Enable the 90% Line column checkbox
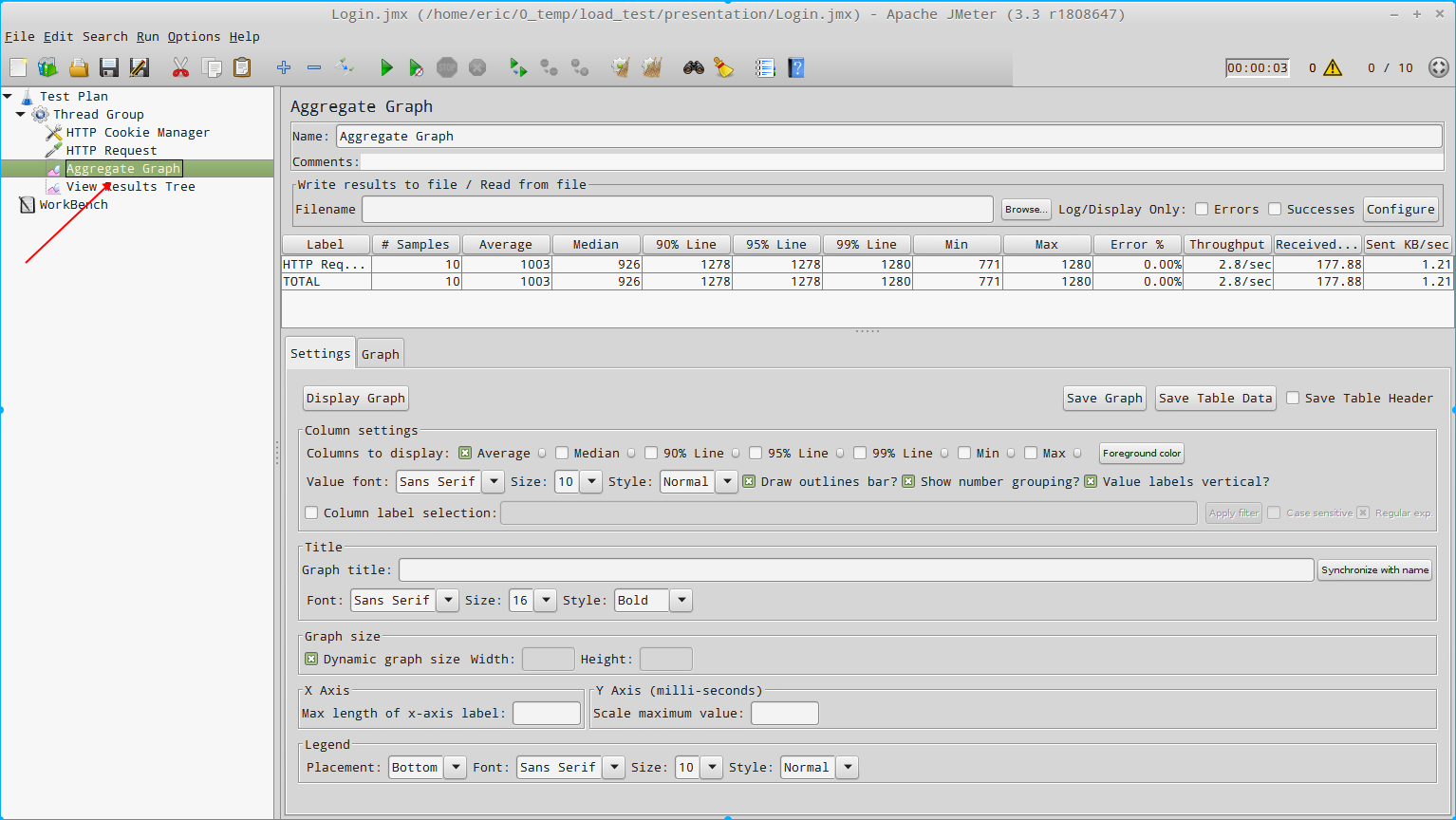The image size is (1456, 820). pyautogui.click(x=651, y=453)
